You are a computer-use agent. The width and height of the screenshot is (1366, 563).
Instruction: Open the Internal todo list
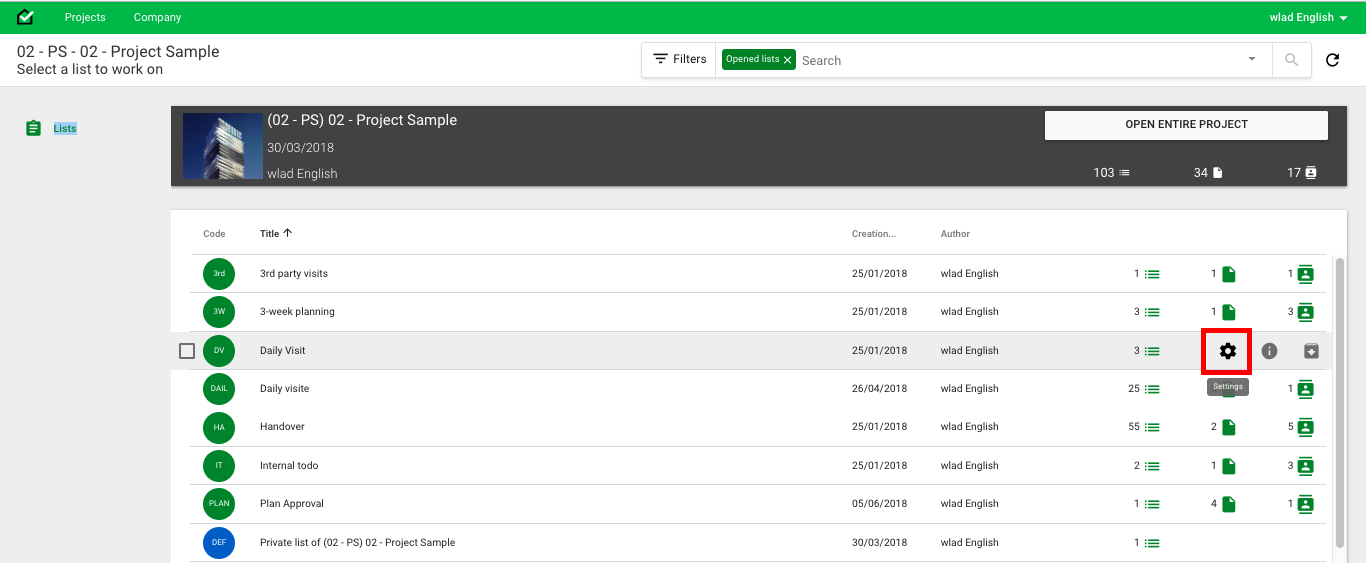pos(289,466)
